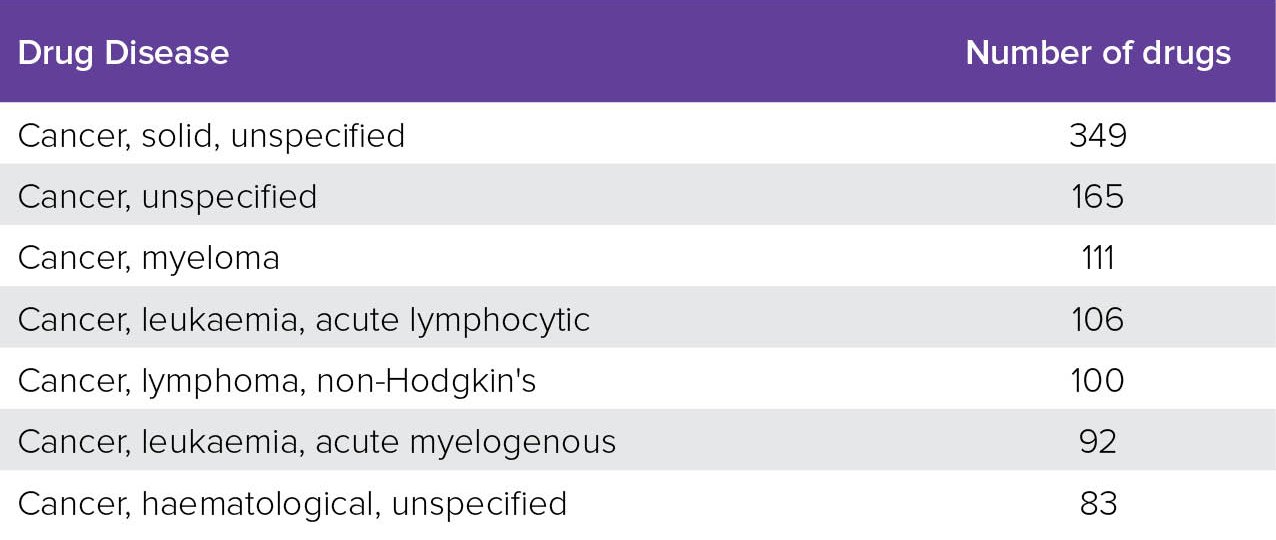Click the value 349 in the table
Viewport: 1276px width, 540px height.
pyautogui.click(x=1097, y=136)
